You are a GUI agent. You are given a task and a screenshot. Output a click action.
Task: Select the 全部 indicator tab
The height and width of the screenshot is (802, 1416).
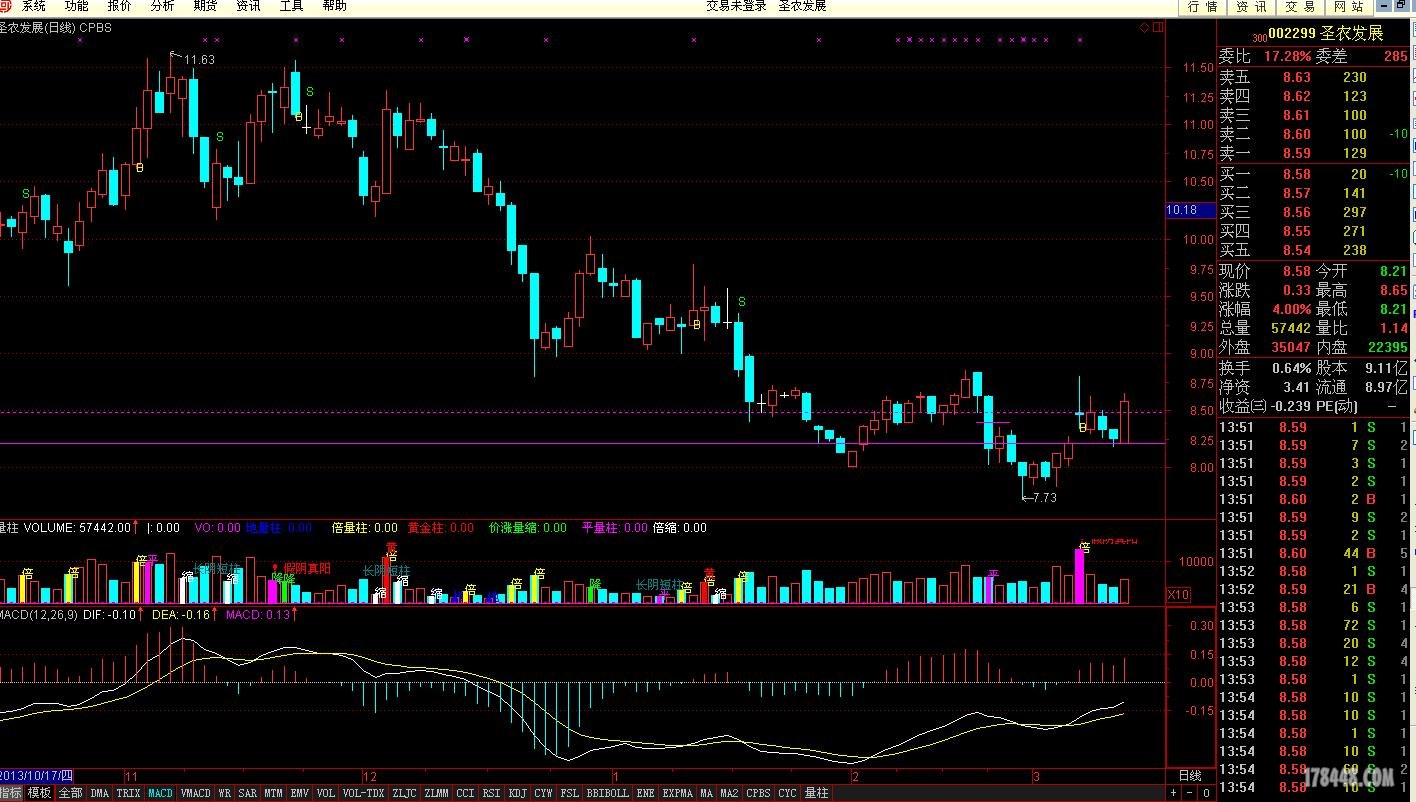(x=70, y=793)
